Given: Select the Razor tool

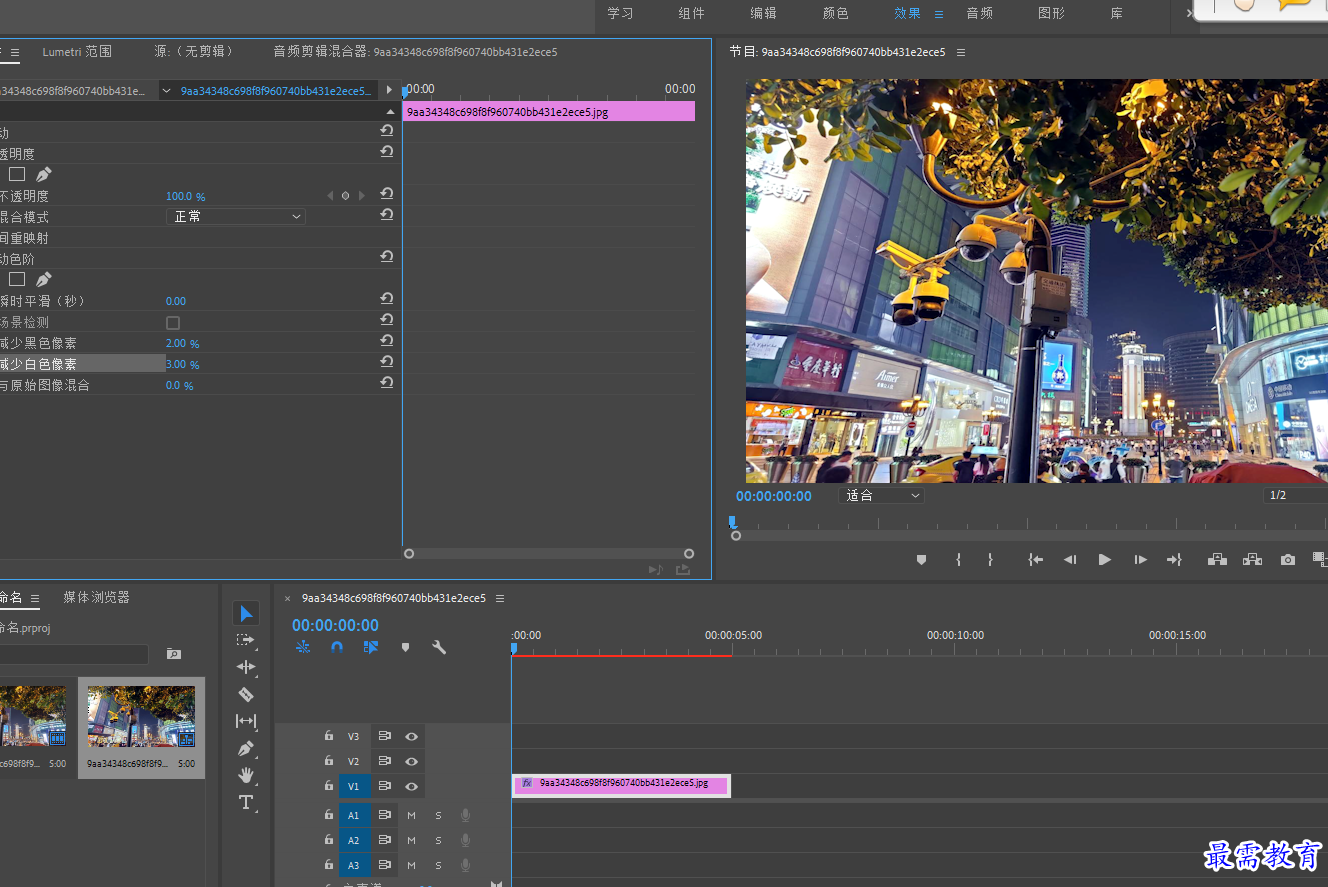Looking at the screenshot, I should click(246, 694).
